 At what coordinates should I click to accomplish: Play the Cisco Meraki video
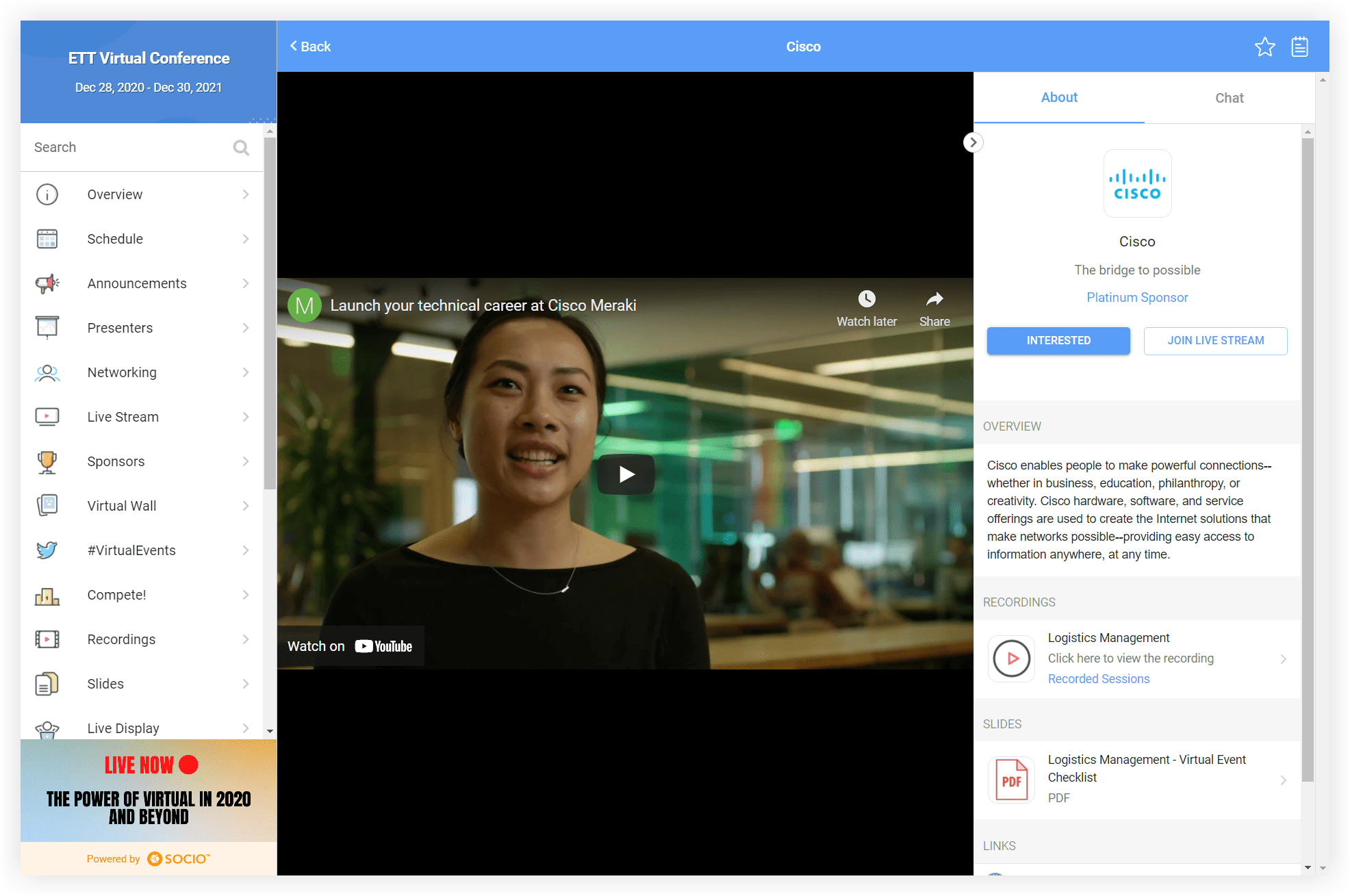click(626, 474)
